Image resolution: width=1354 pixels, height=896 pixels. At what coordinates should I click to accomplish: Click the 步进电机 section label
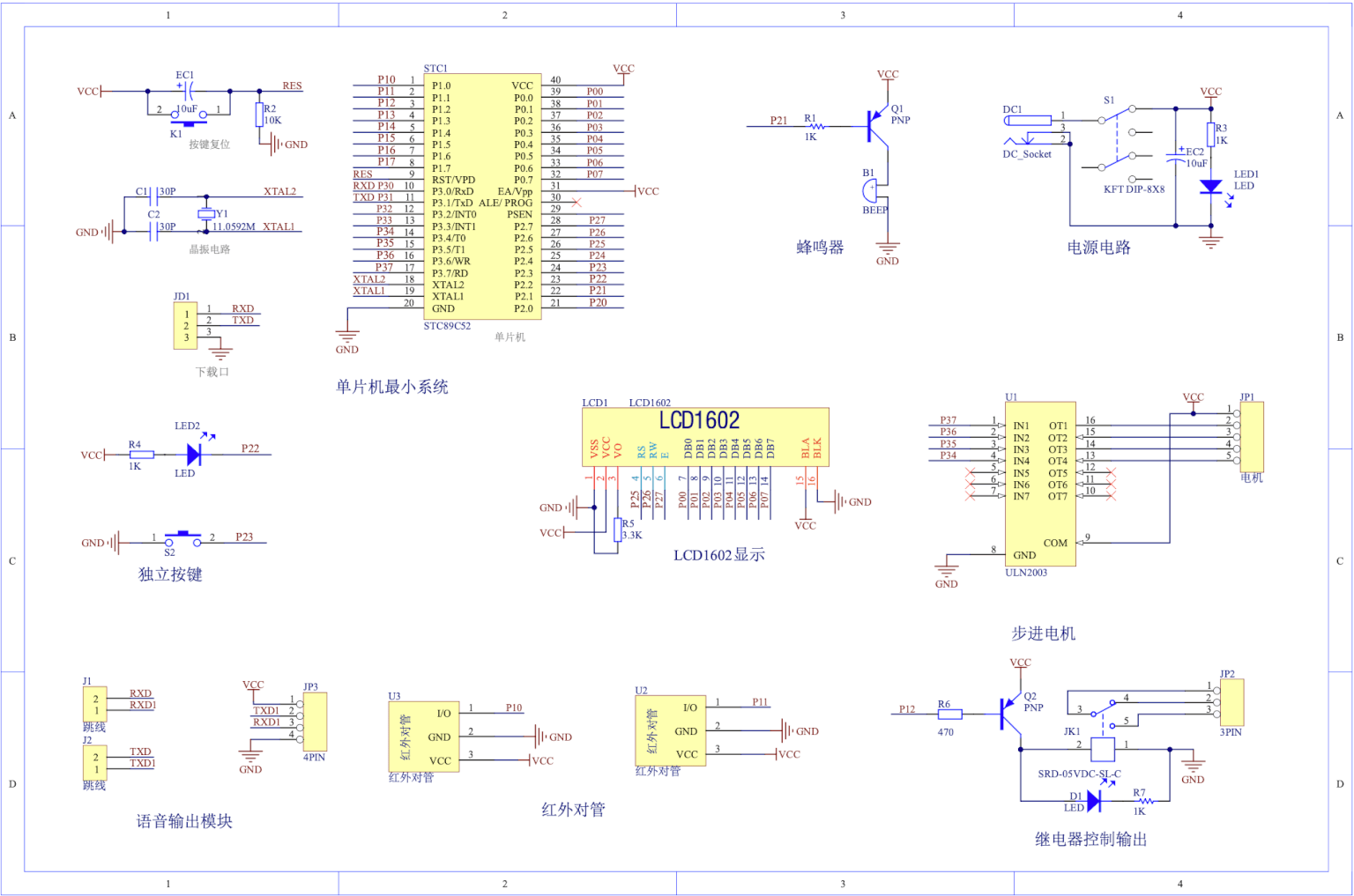1044,633
